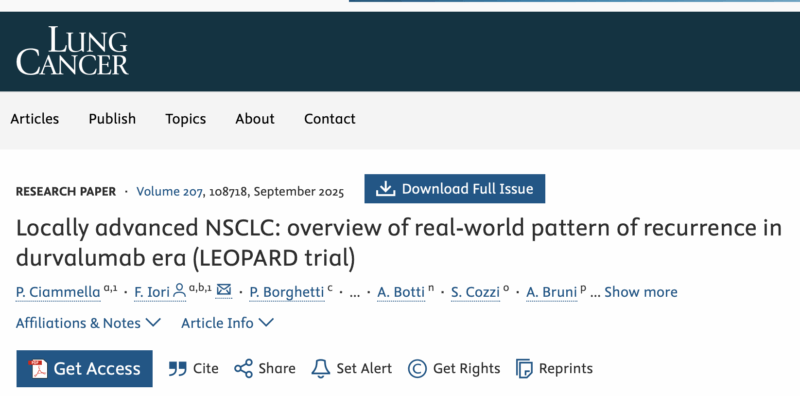Image resolution: width=800 pixels, height=396 pixels.
Task: Open the Publish menu
Action: tap(112, 119)
